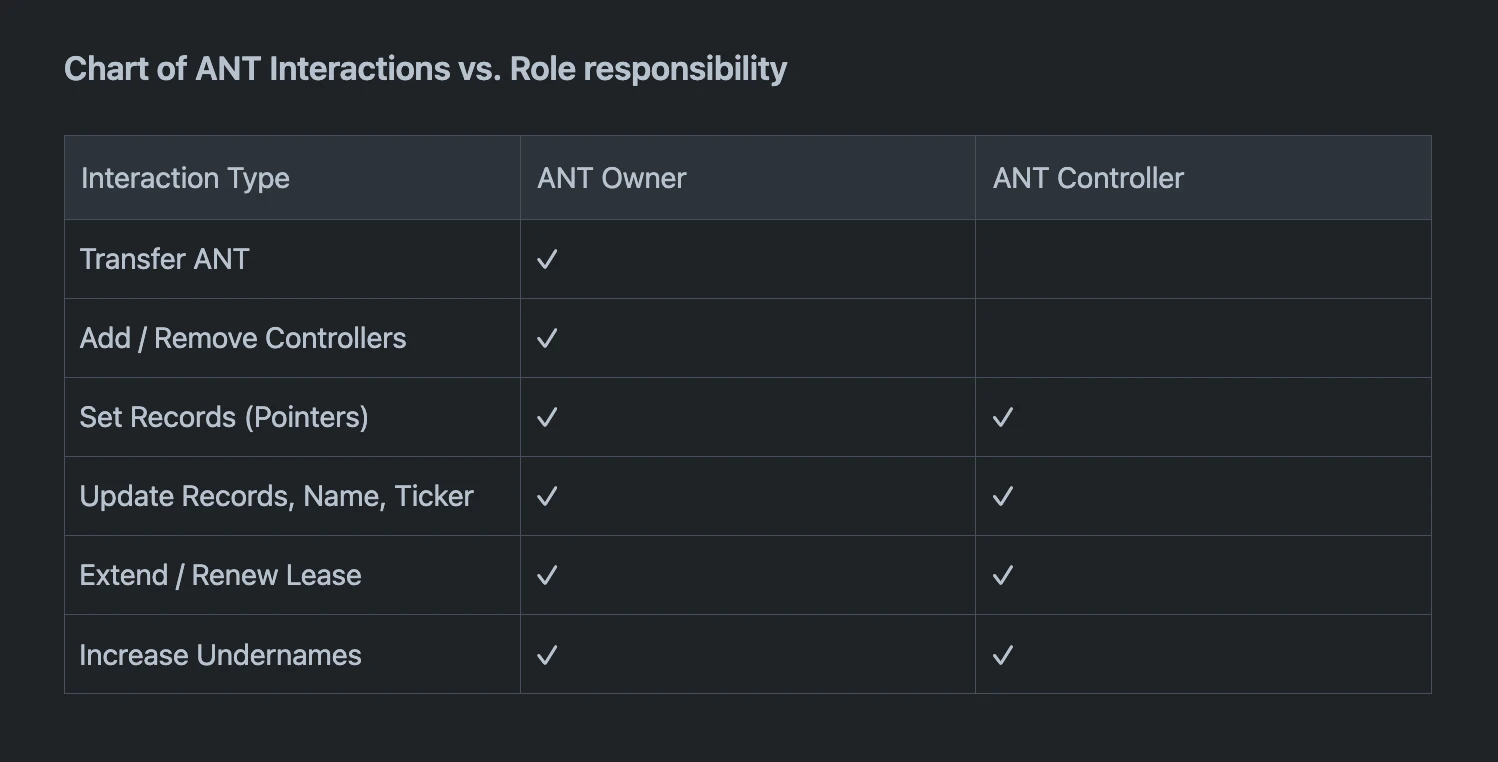The image size is (1498, 762).
Task: Click ANT Controller checkmark in Set Records row
Action: click(x=1003, y=418)
